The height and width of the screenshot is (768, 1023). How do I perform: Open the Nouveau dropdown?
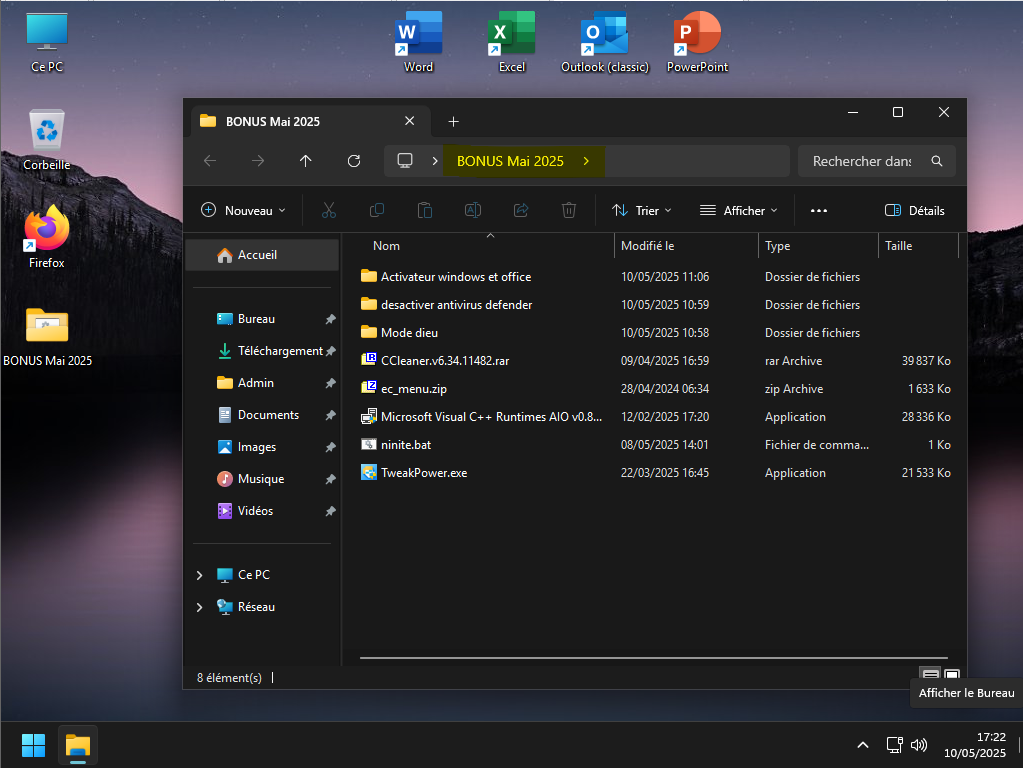coord(243,210)
